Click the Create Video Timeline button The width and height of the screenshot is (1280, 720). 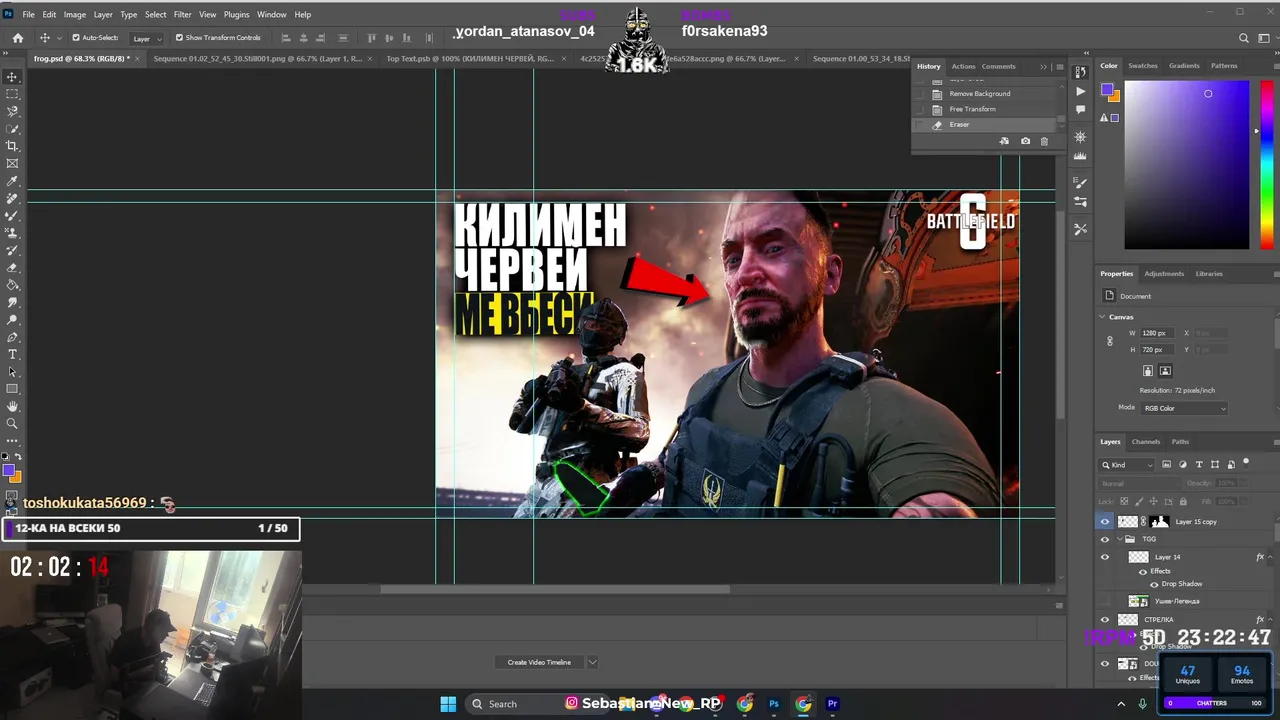[539, 662]
